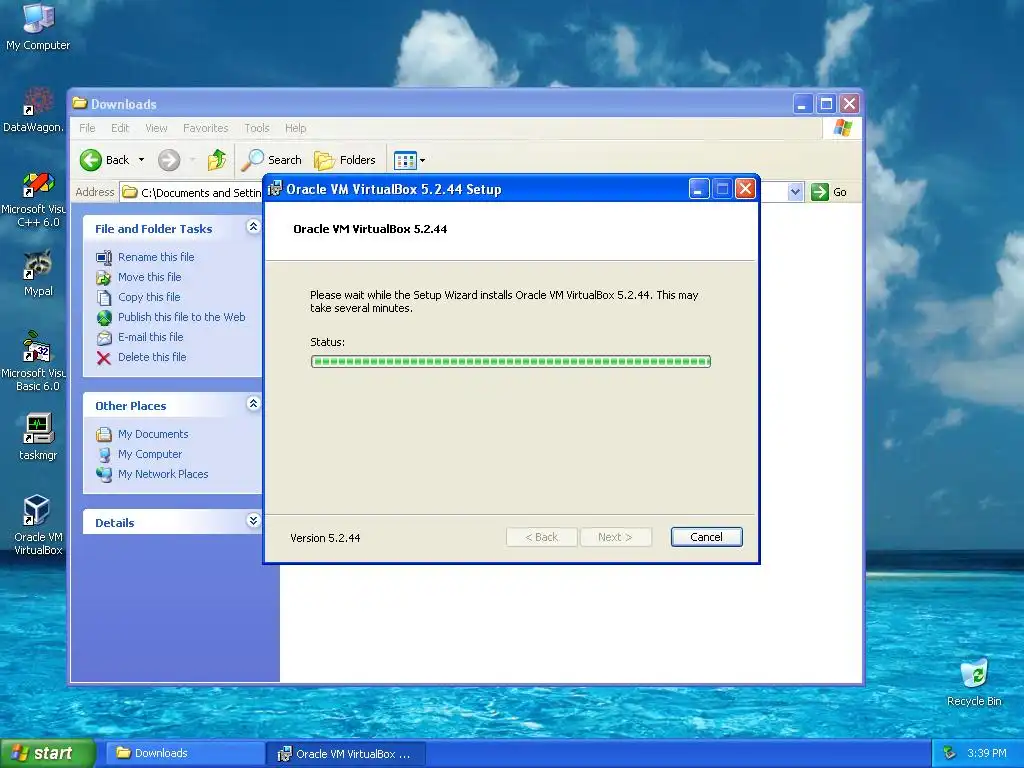
Task: Toggle Folders pane in Downloads toolbar
Action: pos(345,160)
